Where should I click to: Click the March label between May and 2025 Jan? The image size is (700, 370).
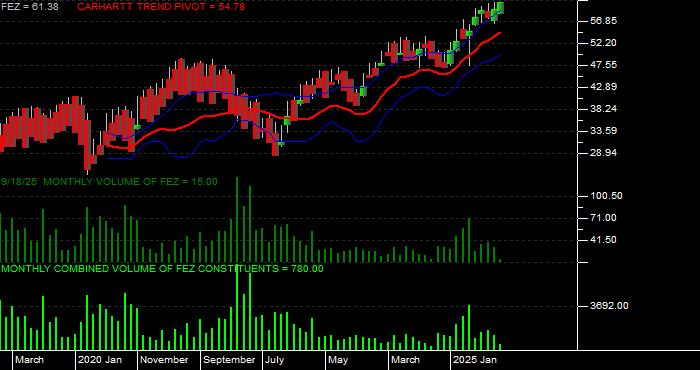point(405,360)
